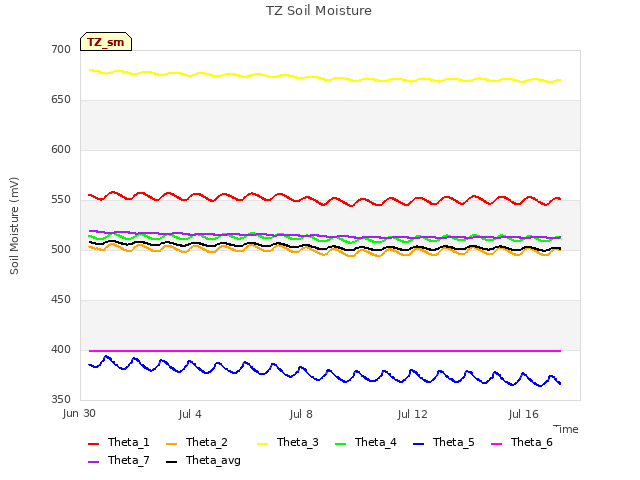The image size is (640, 480).
Task: Click the blue Theta_5 legend swatch
Action: (418, 444)
